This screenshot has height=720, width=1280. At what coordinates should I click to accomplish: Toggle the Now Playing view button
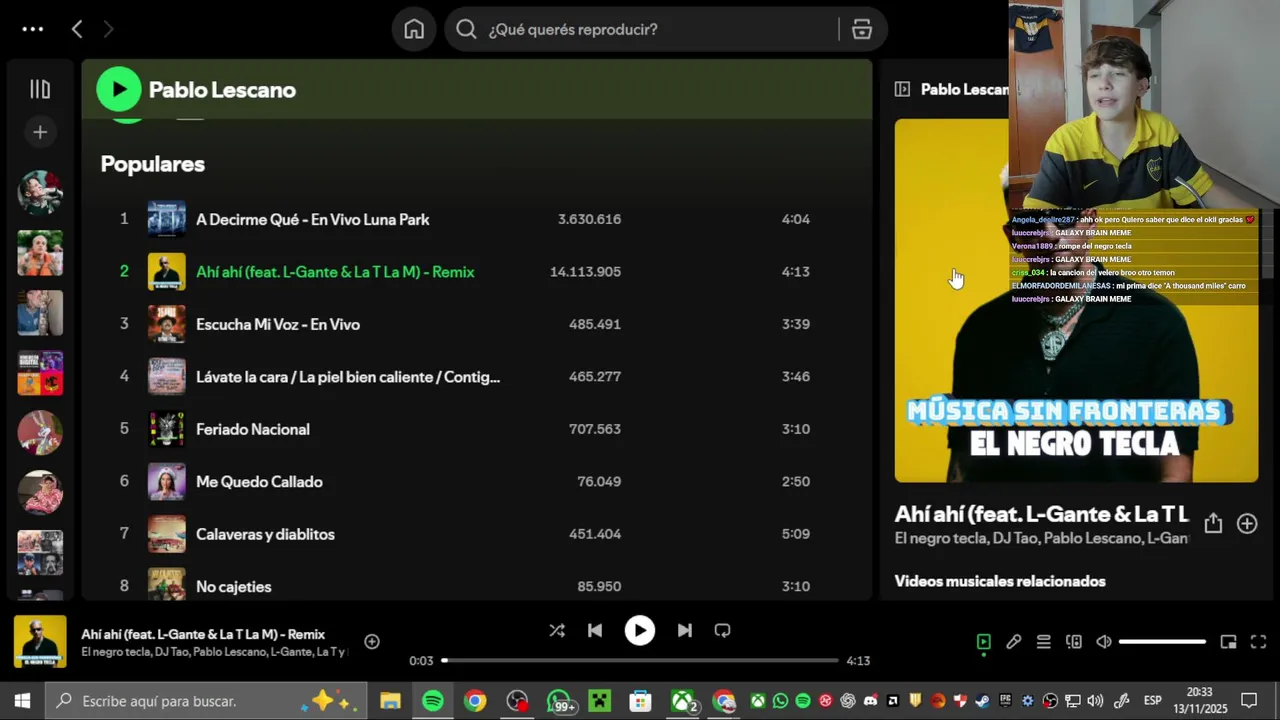(x=984, y=642)
